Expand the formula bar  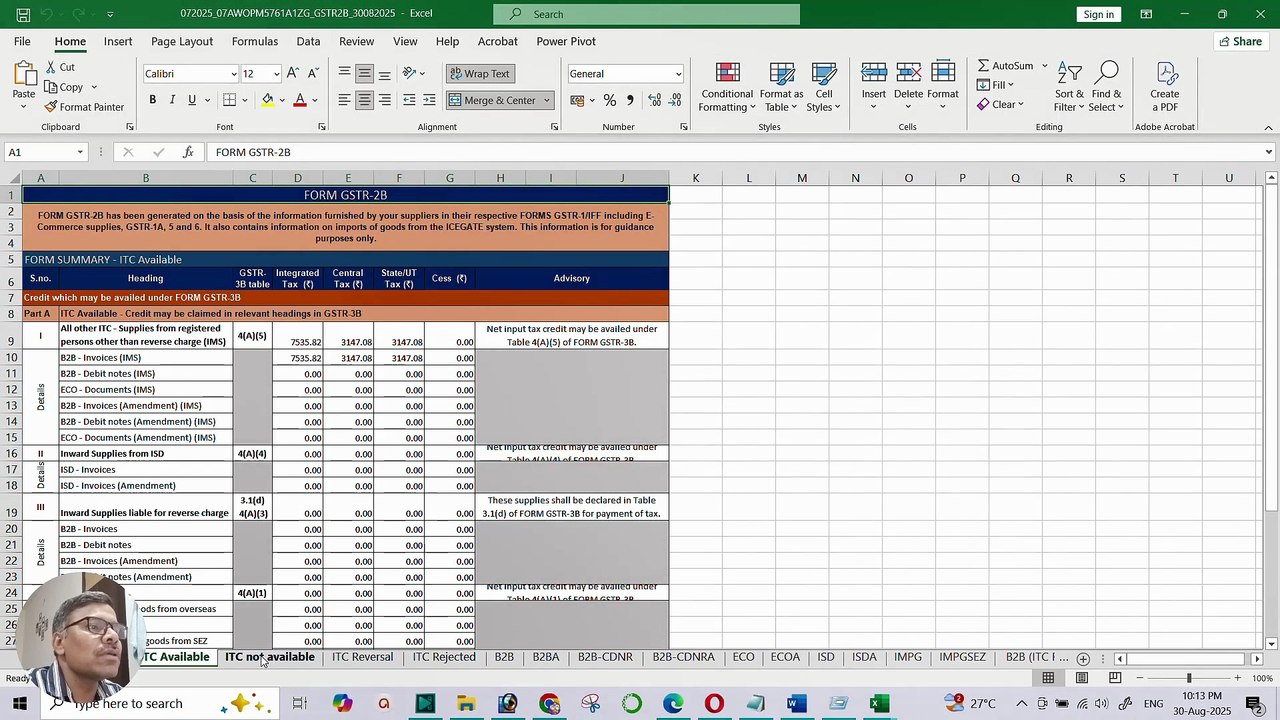click(1269, 152)
